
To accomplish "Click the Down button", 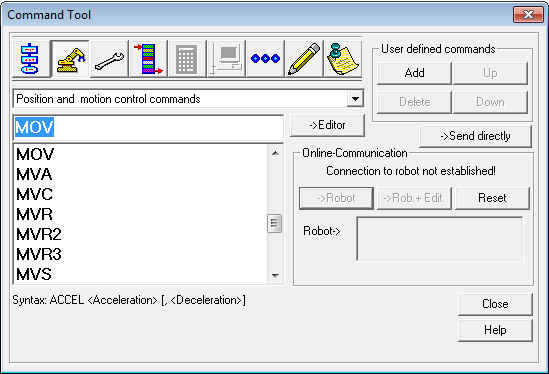I will pos(490,102).
